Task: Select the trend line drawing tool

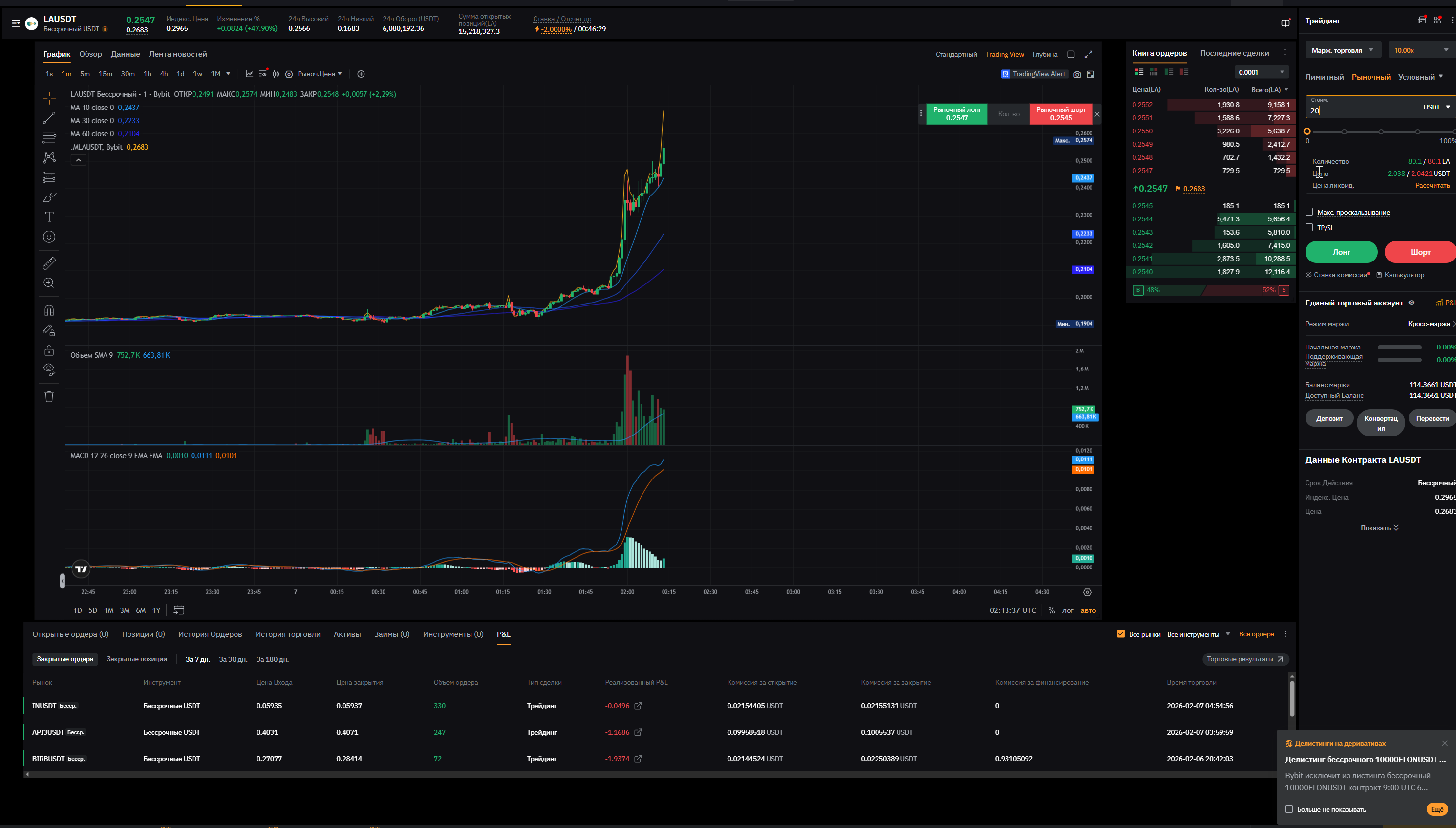Action: point(49,118)
